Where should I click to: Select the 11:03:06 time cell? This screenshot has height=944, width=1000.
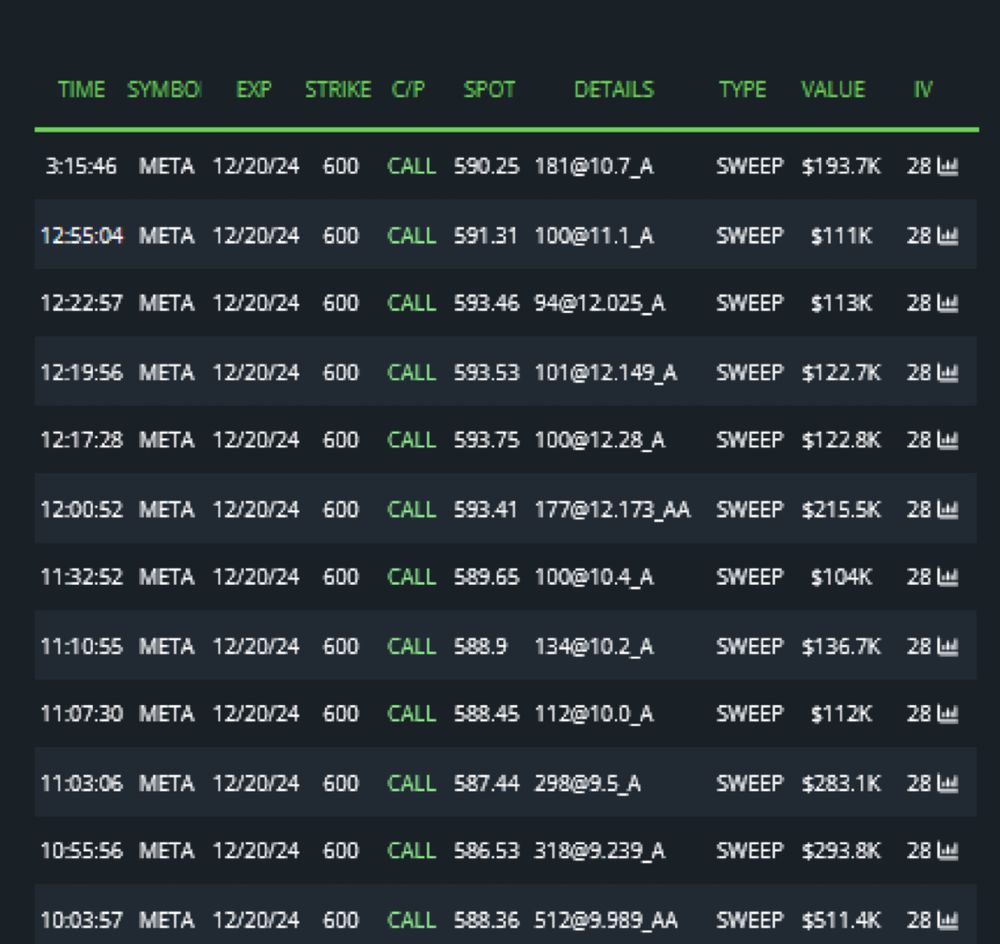(x=82, y=783)
